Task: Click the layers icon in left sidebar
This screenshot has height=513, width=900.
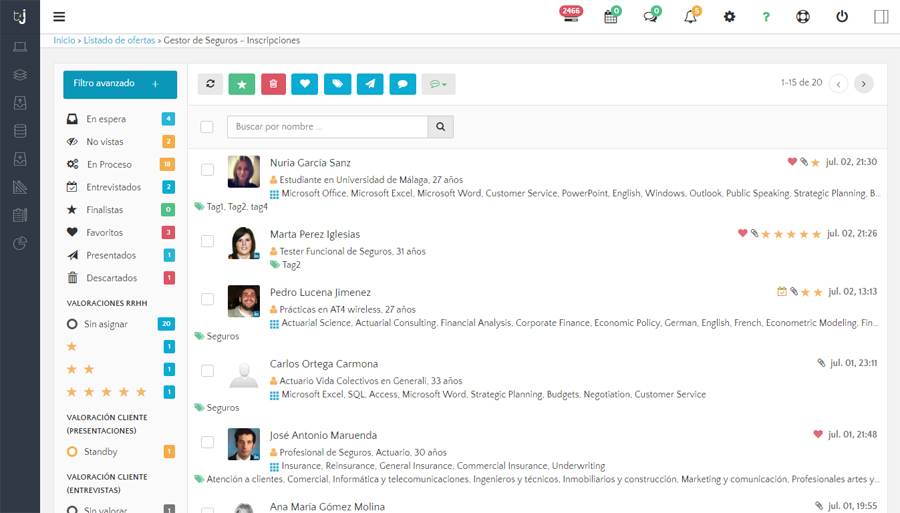Action: pyautogui.click(x=20, y=75)
